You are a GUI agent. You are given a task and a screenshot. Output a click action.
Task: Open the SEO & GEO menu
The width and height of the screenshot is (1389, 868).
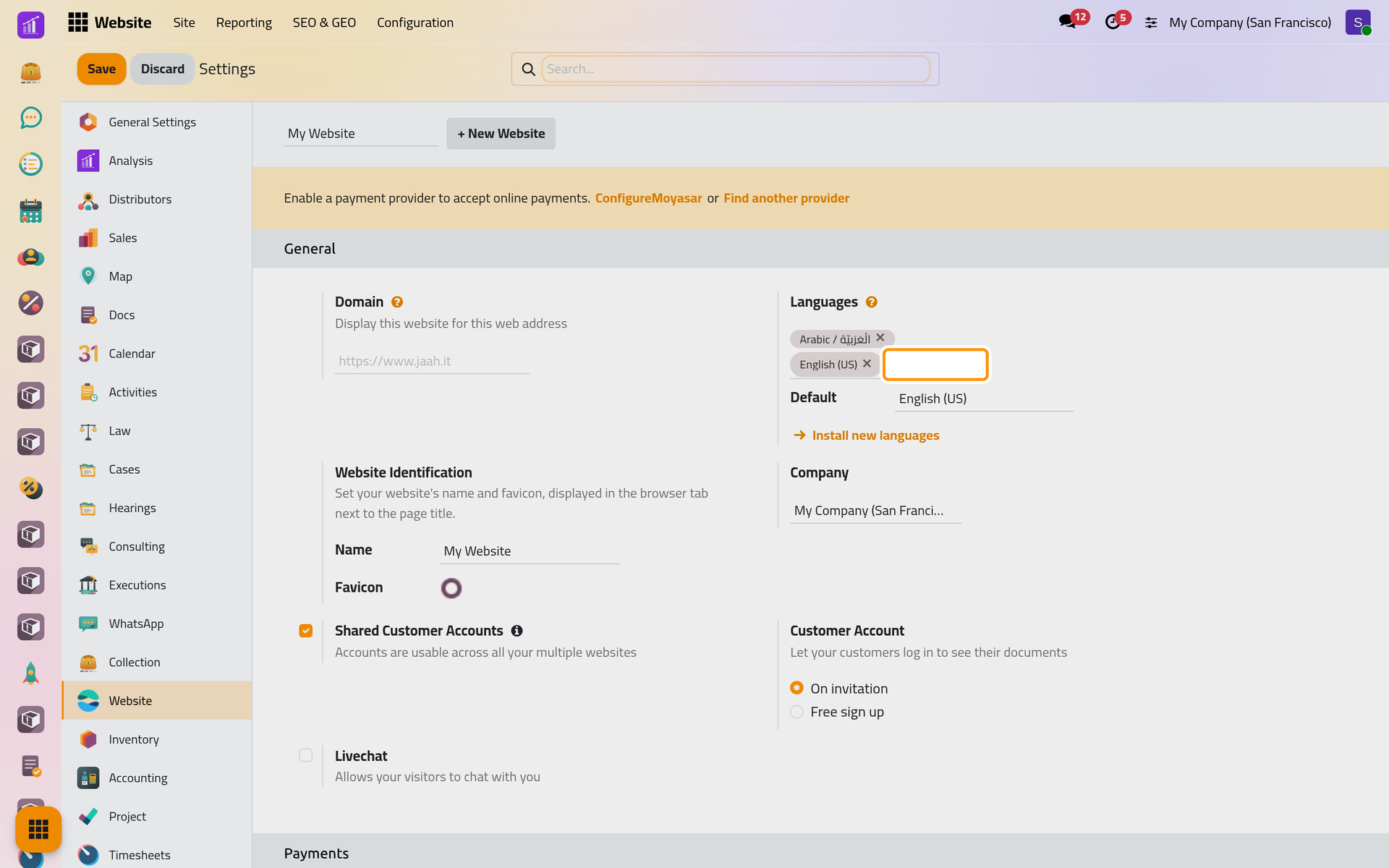point(324,22)
